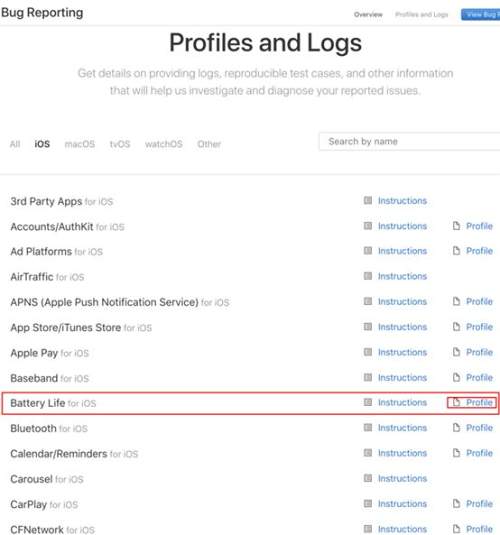
Task: Open the Apple Pay Instructions link
Action: point(402,352)
